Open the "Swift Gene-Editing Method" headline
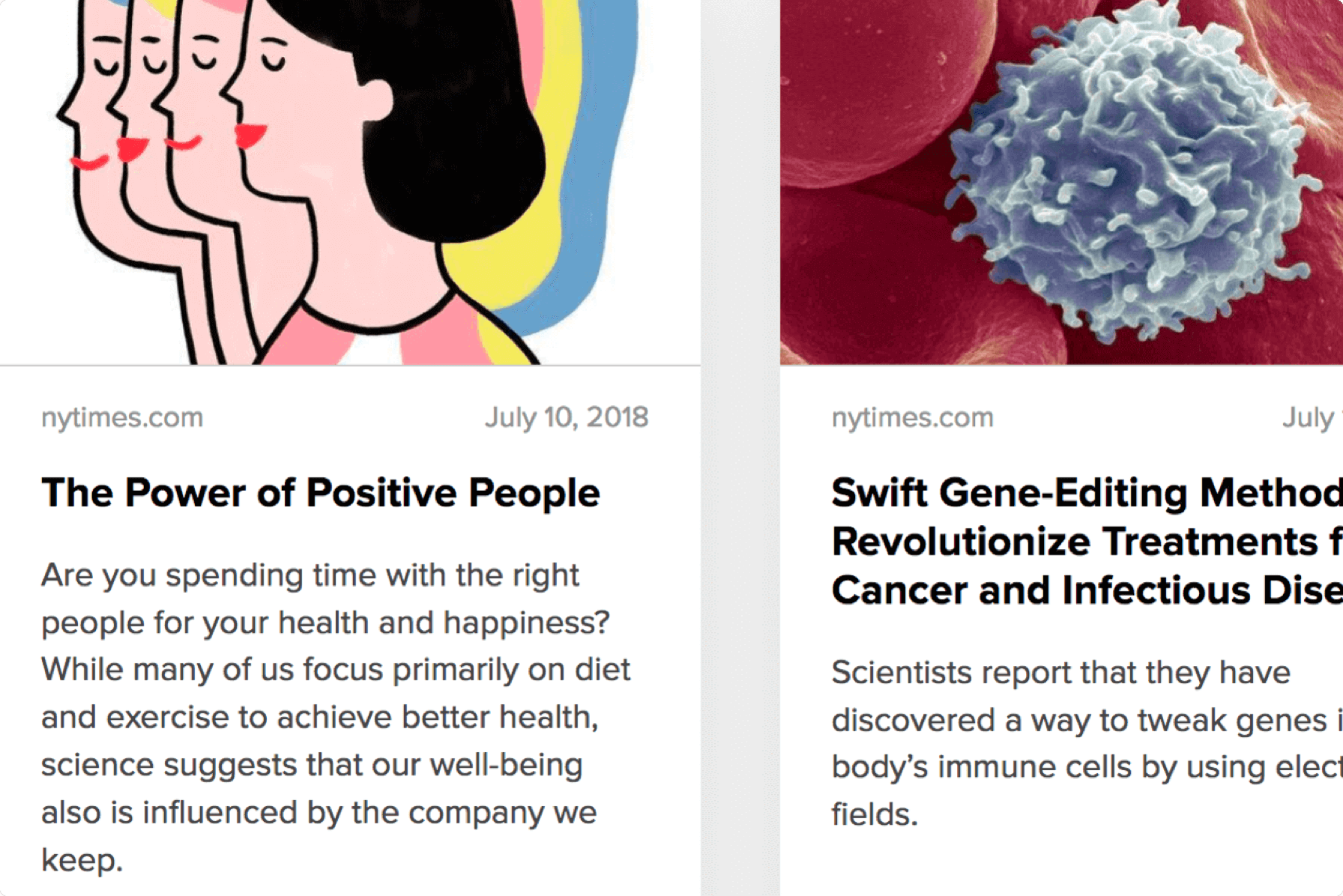The image size is (1343, 896). 1087,493
